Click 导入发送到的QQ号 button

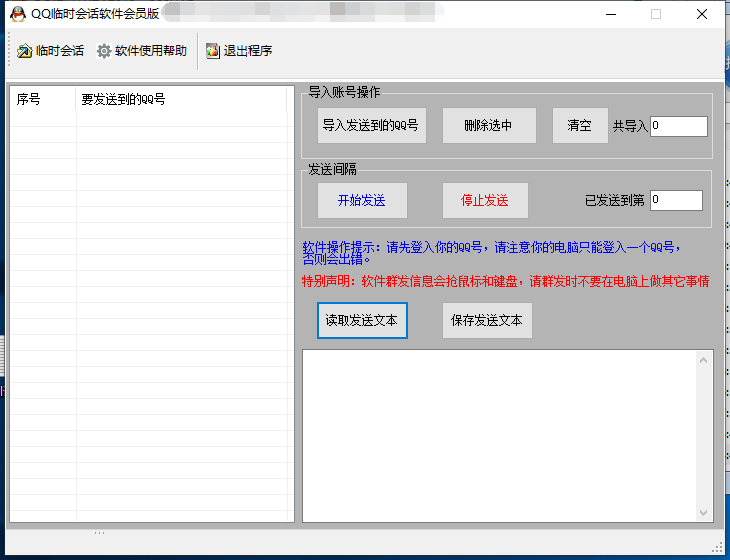click(372, 125)
